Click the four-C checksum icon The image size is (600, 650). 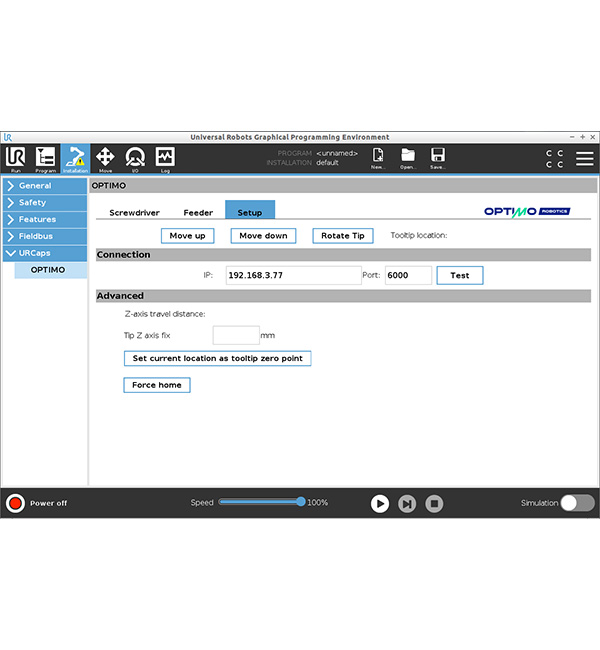pyautogui.click(x=554, y=159)
